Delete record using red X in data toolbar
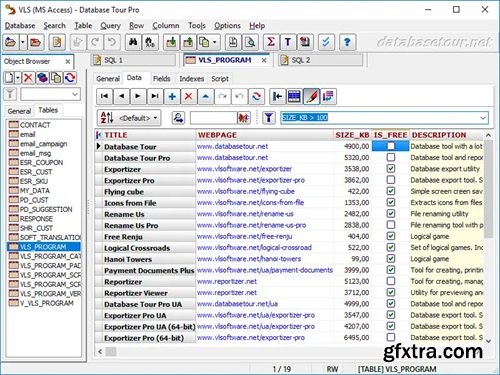The height and width of the screenshot is (375, 500). (x=189, y=96)
